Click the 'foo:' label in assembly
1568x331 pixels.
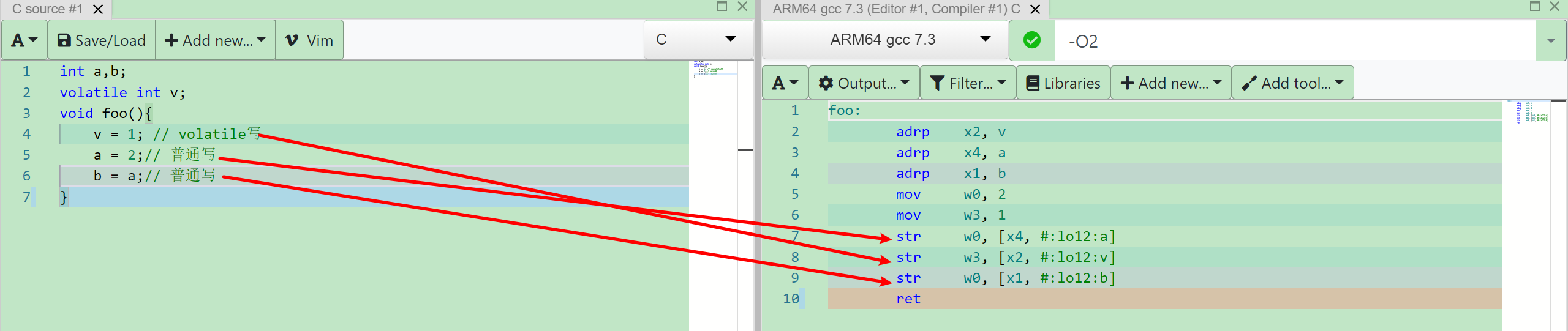[x=845, y=111]
